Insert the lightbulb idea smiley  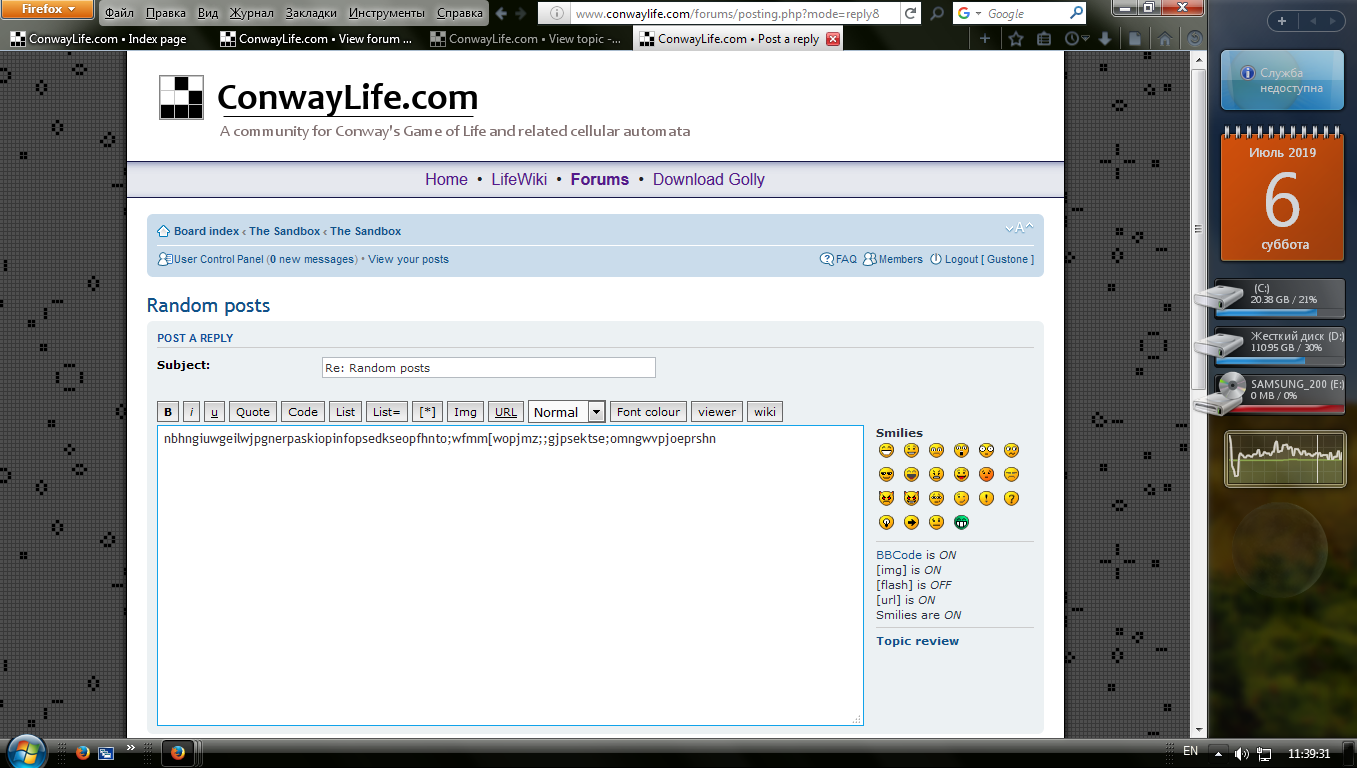(x=886, y=522)
